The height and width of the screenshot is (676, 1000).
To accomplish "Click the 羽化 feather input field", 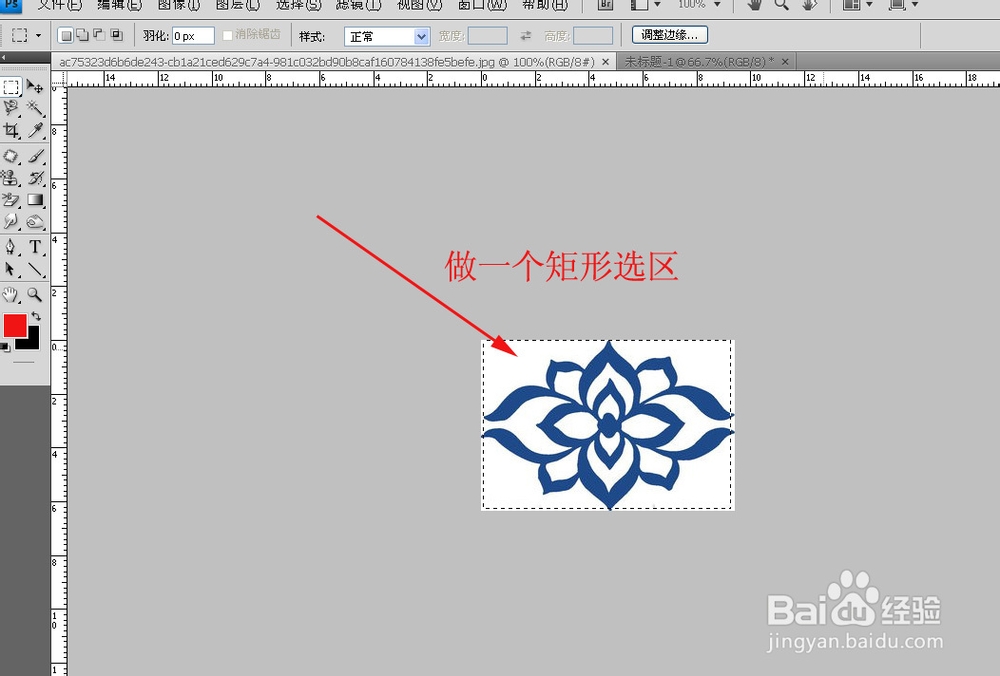I will pyautogui.click(x=193, y=36).
